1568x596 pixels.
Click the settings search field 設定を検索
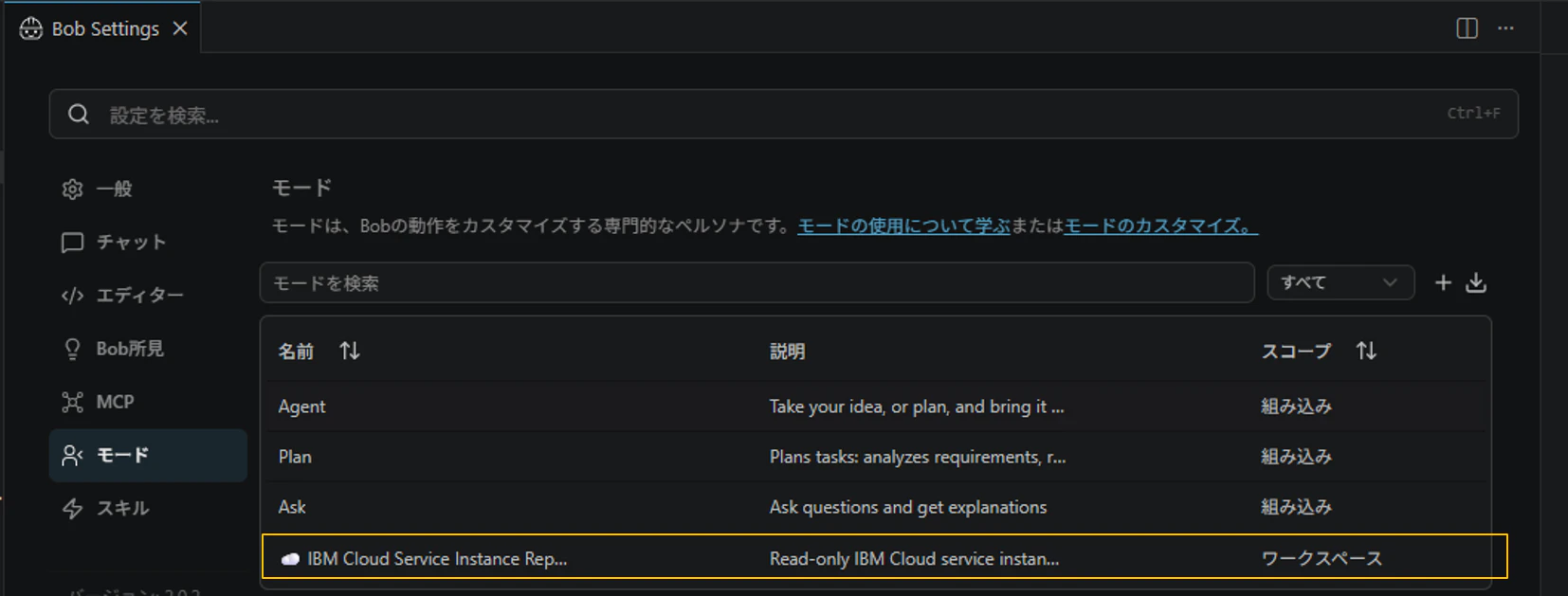click(x=783, y=115)
